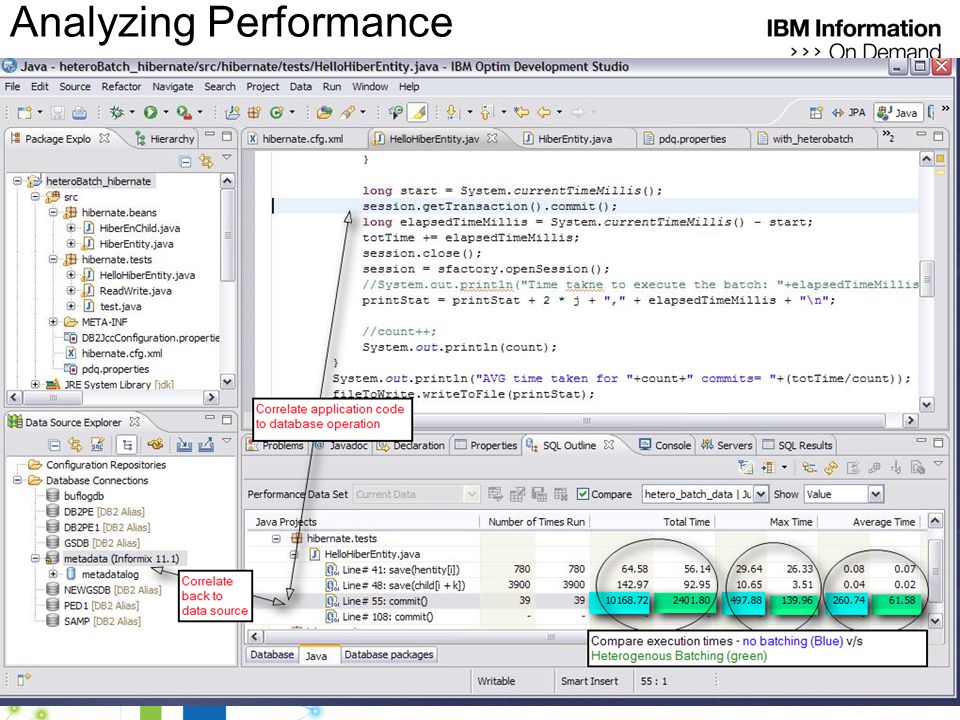Open the Console view tab
Screen dimensions: 960x720
pyautogui.click(x=665, y=446)
